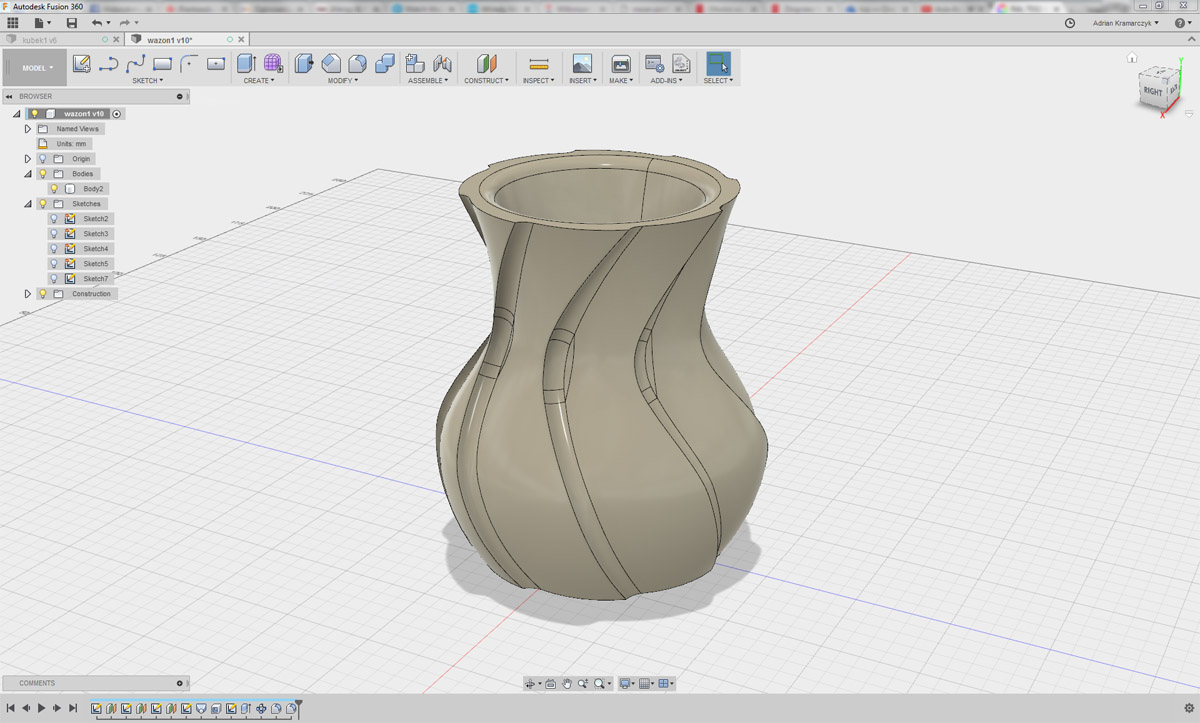Select Sketch7 in the browser tree
The height and width of the screenshot is (723, 1200).
pos(95,279)
